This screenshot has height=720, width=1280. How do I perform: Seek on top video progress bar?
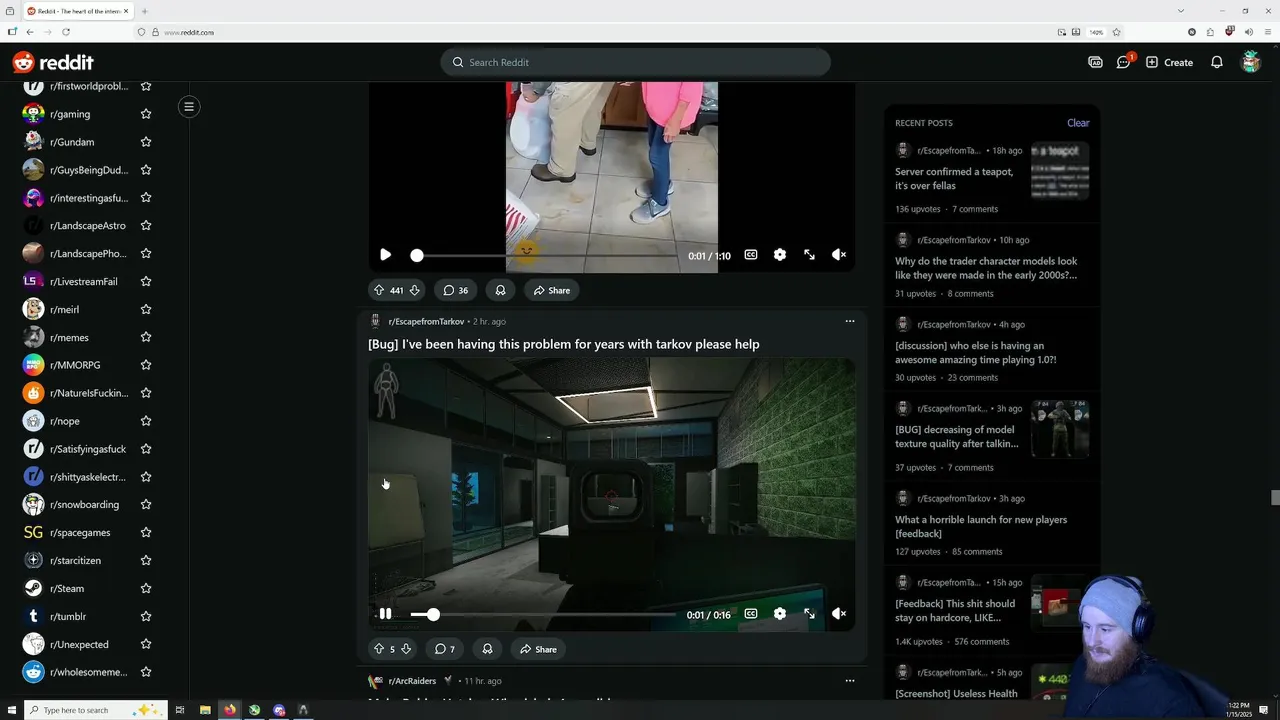click(545, 255)
